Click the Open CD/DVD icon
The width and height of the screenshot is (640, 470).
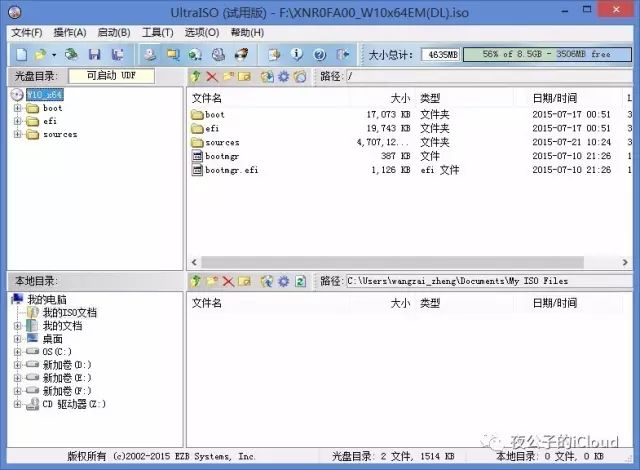click(x=71, y=54)
